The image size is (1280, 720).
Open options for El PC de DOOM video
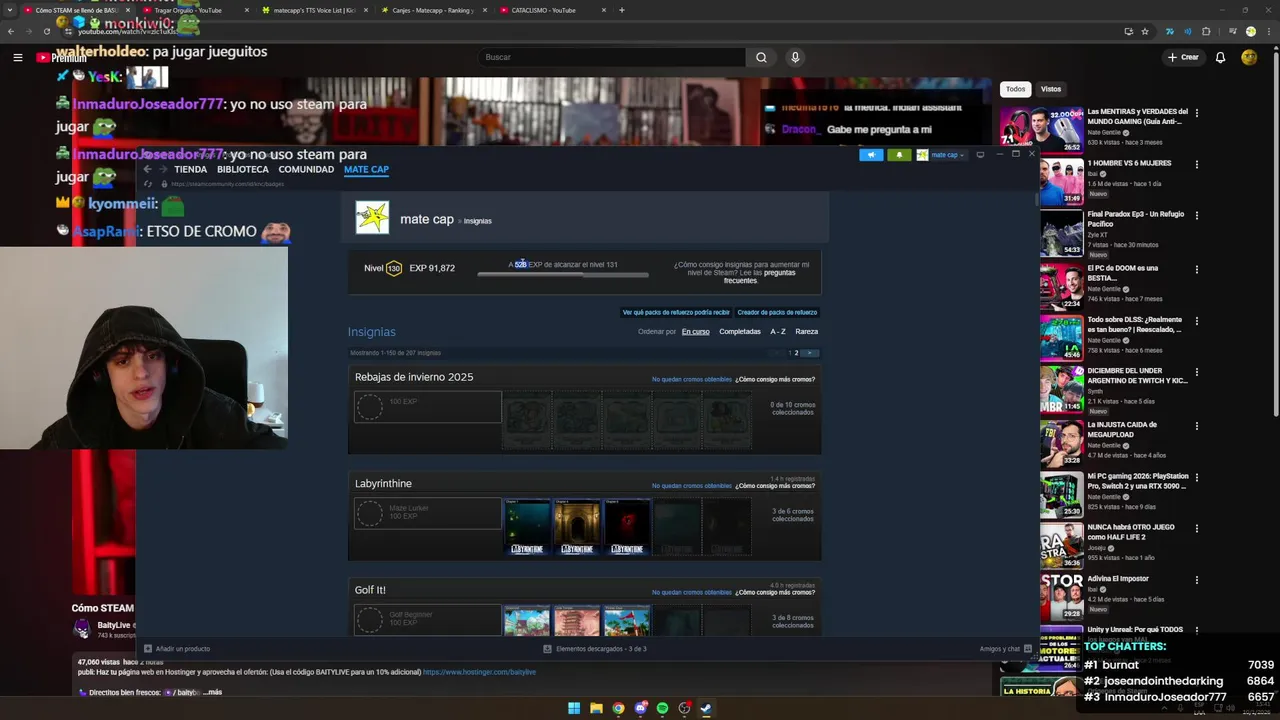coord(1196,269)
